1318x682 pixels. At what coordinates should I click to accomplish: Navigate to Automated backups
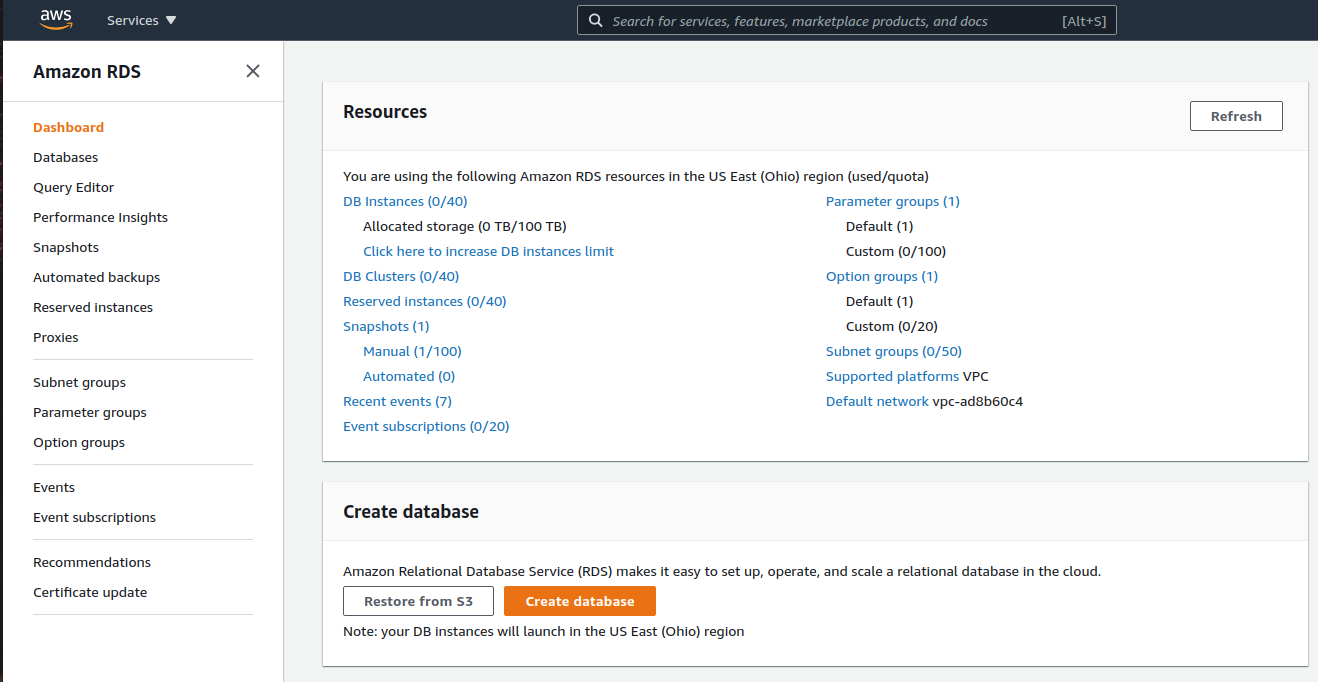pos(96,277)
